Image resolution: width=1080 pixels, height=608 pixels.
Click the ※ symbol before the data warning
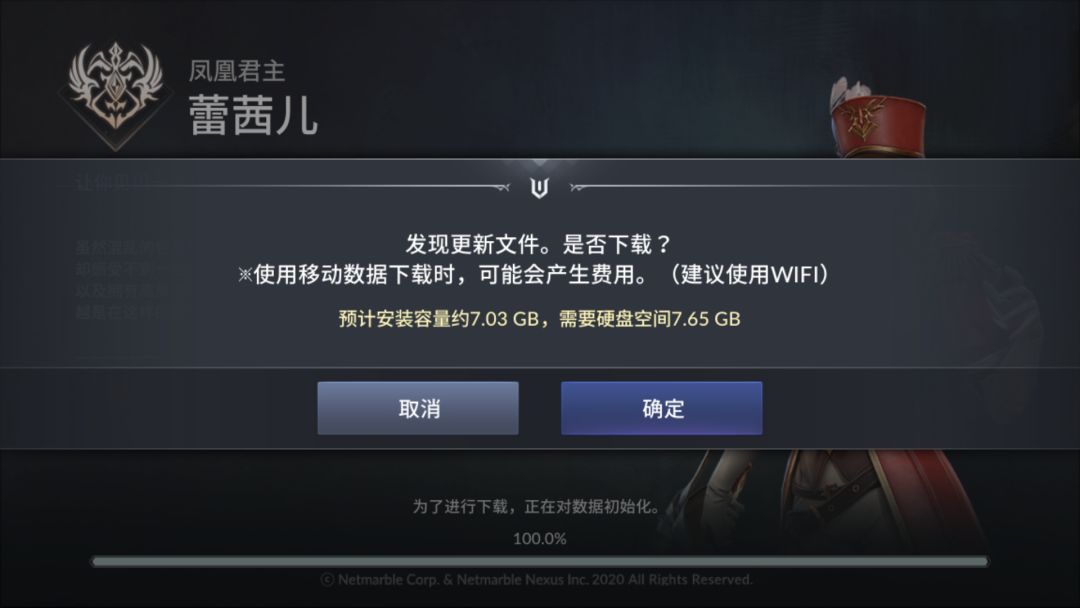tap(245, 275)
